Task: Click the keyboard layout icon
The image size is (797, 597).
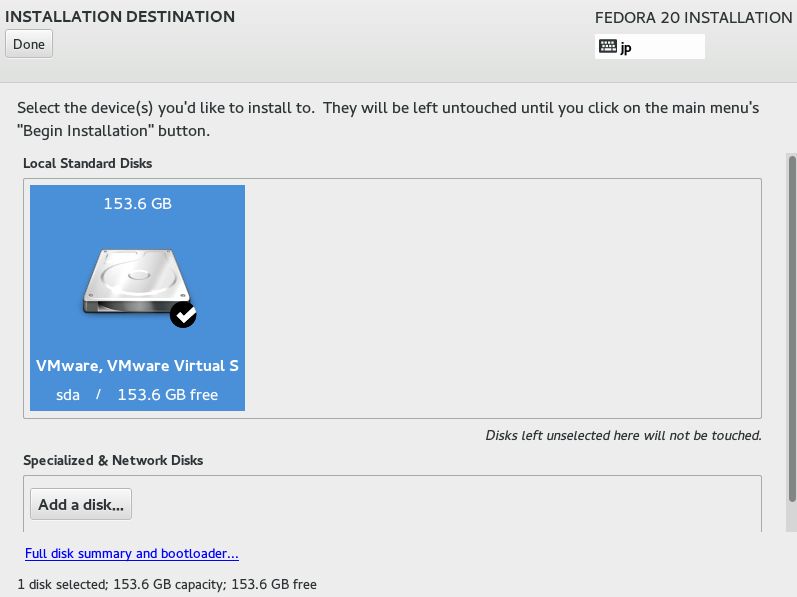Action: pos(607,46)
